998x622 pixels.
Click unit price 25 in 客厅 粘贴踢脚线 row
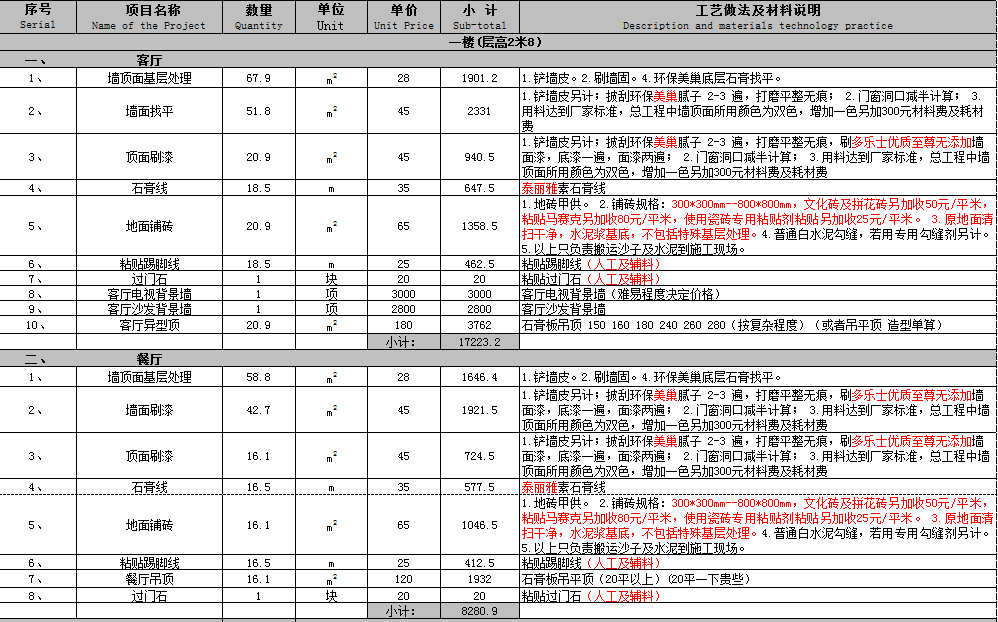pyautogui.click(x=404, y=264)
